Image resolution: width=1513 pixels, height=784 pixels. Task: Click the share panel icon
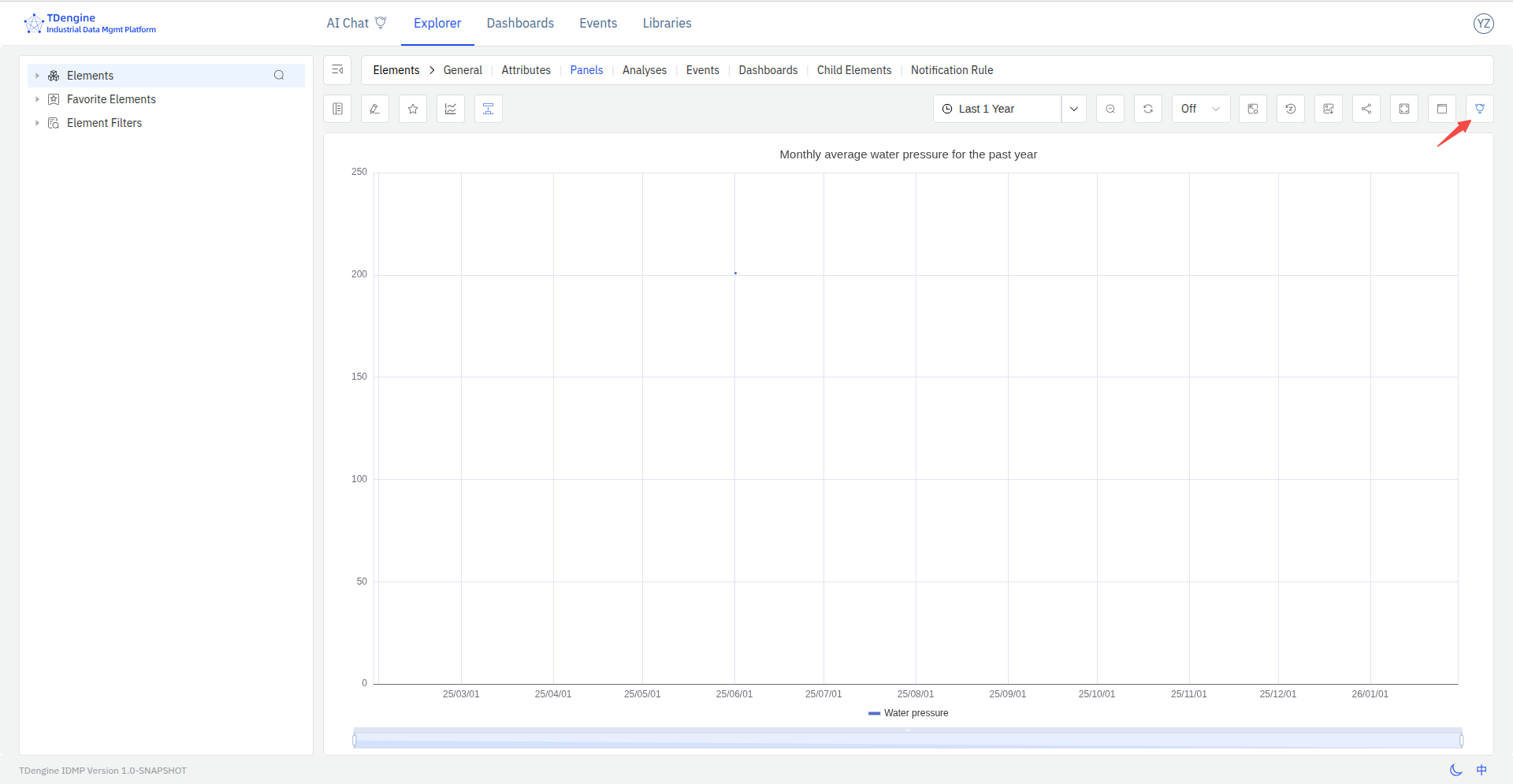[1366, 109]
